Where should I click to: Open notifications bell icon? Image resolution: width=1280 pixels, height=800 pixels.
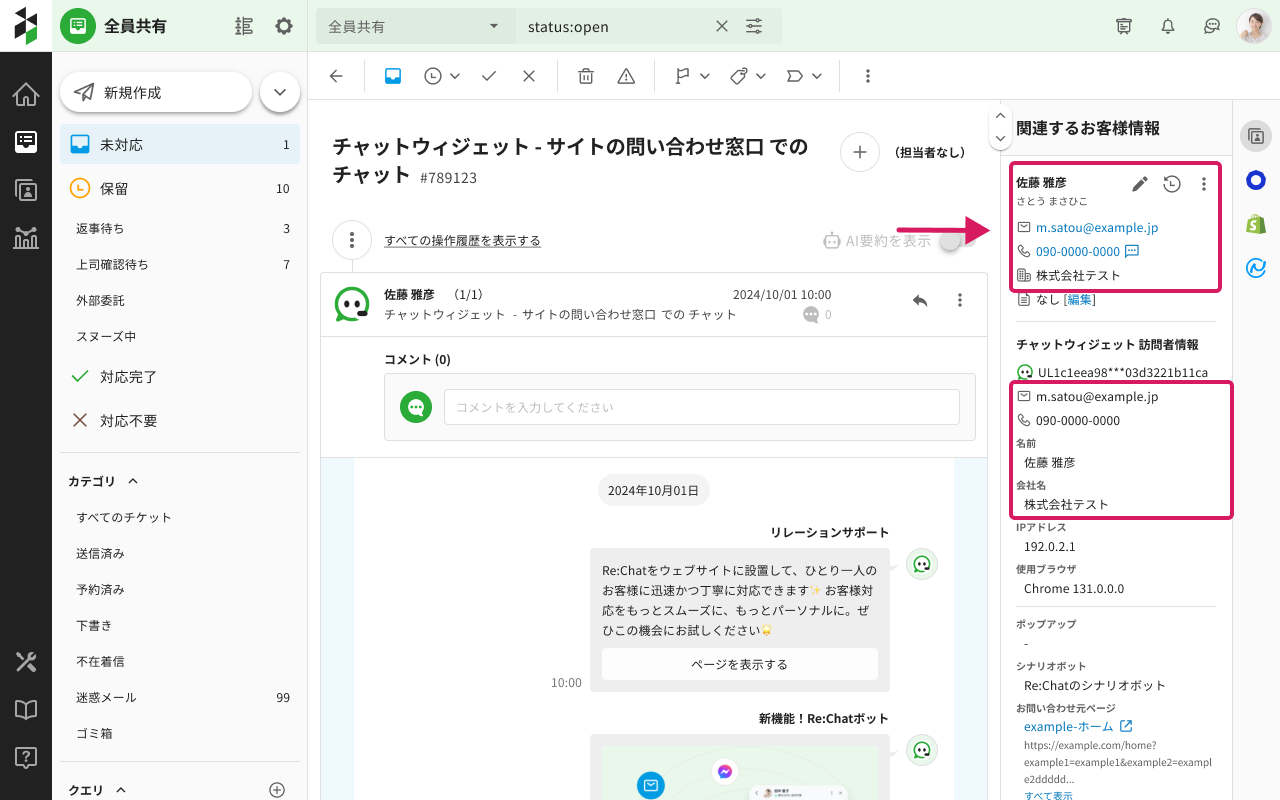tap(1168, 26)
